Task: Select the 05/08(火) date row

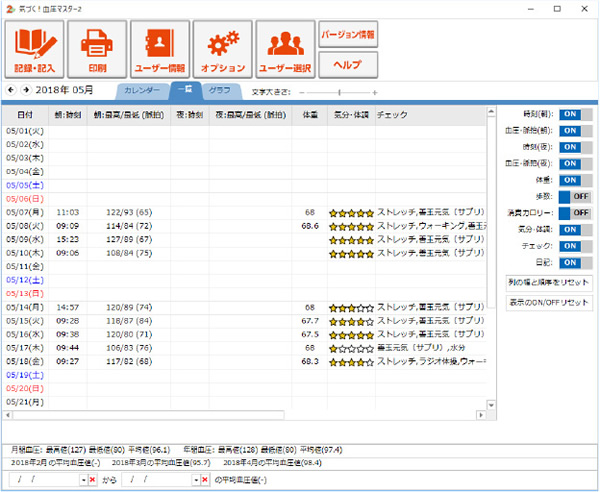Action: [x=245, y=226]
